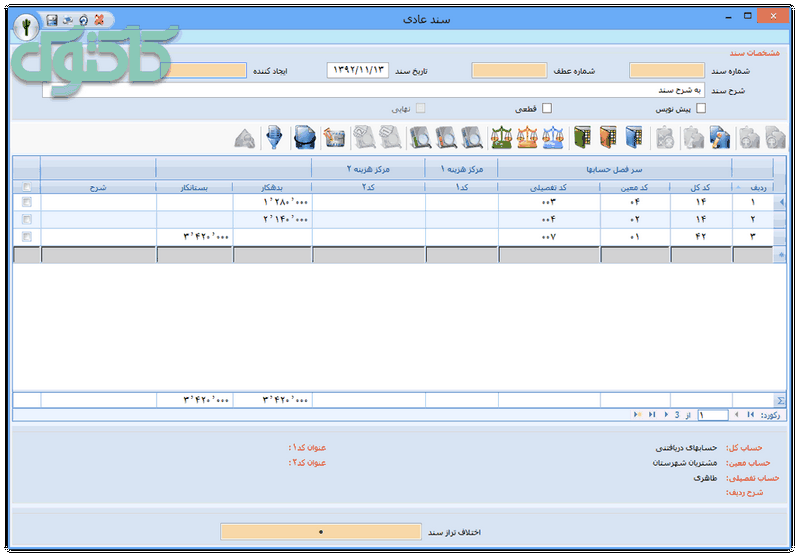Go to first record in navigator
This screenshot has height=558, width=800.
click(751, 415)
